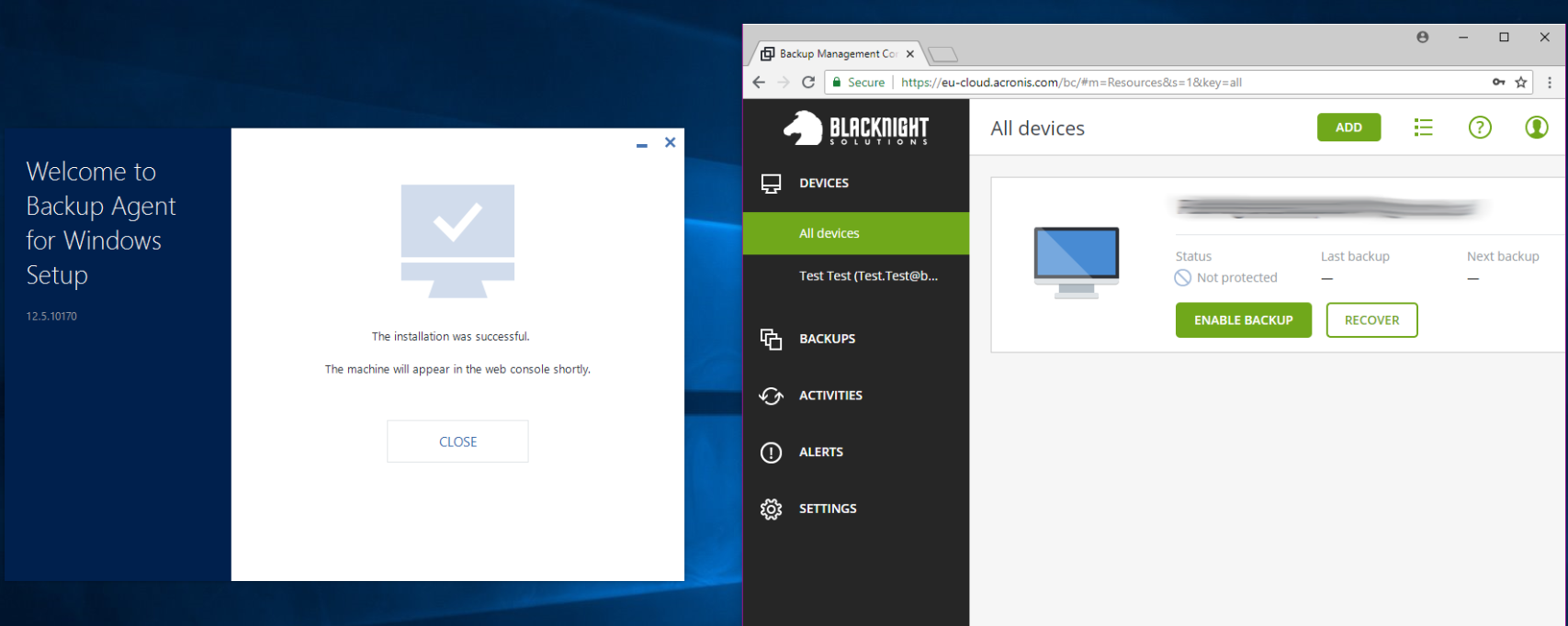The width and height of the screenshot is (1568, 626).
Task: Click 'The installation was successful.' message
Action: click(x=451, y=337)
